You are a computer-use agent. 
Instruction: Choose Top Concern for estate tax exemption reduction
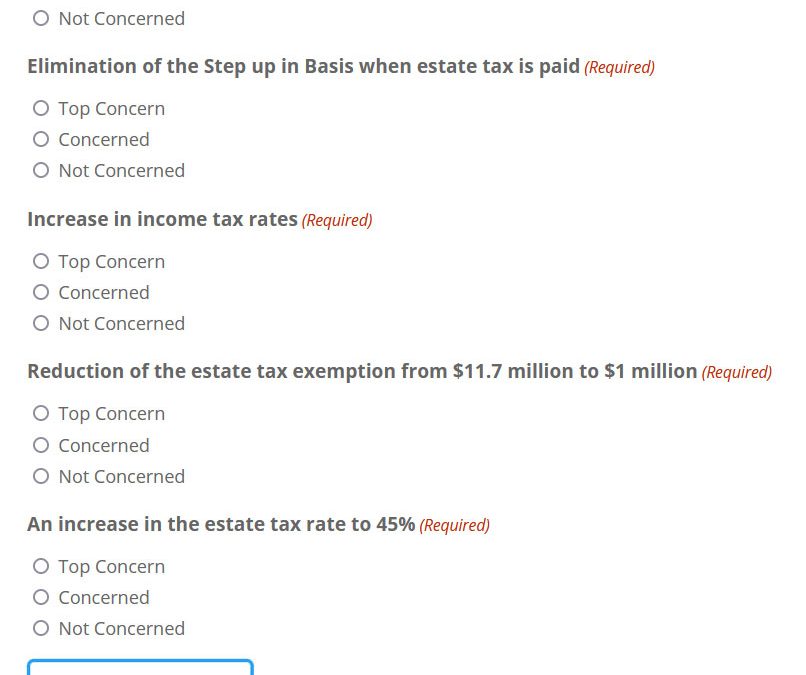click(41, 413)
